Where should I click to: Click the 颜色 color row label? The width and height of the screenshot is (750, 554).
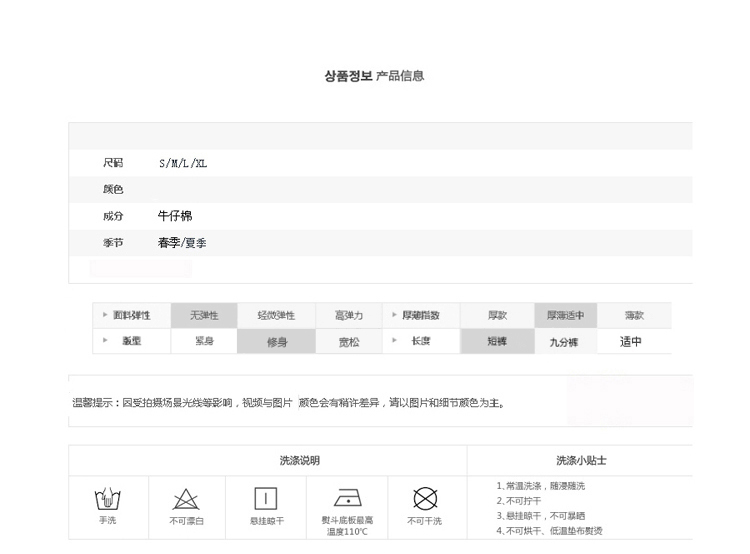point(112,189)
